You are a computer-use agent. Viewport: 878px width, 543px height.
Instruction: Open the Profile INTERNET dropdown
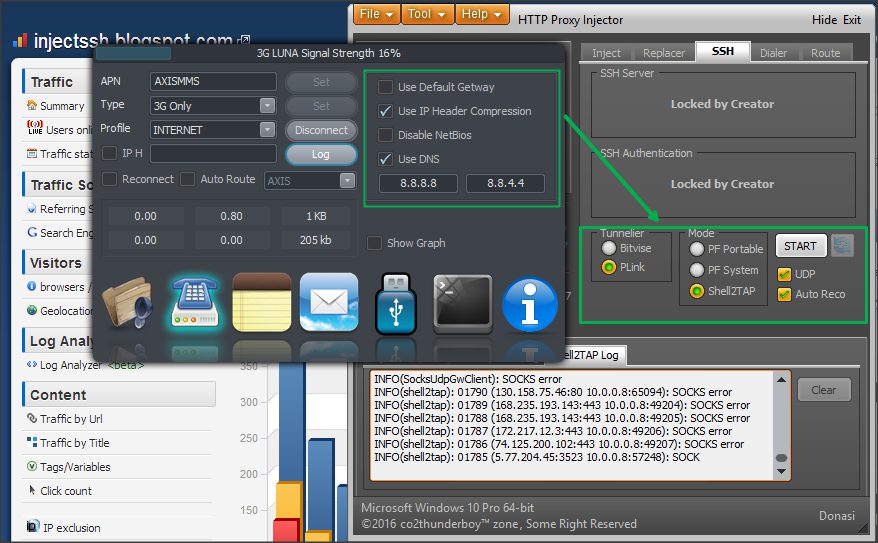(x=268, y=129)
